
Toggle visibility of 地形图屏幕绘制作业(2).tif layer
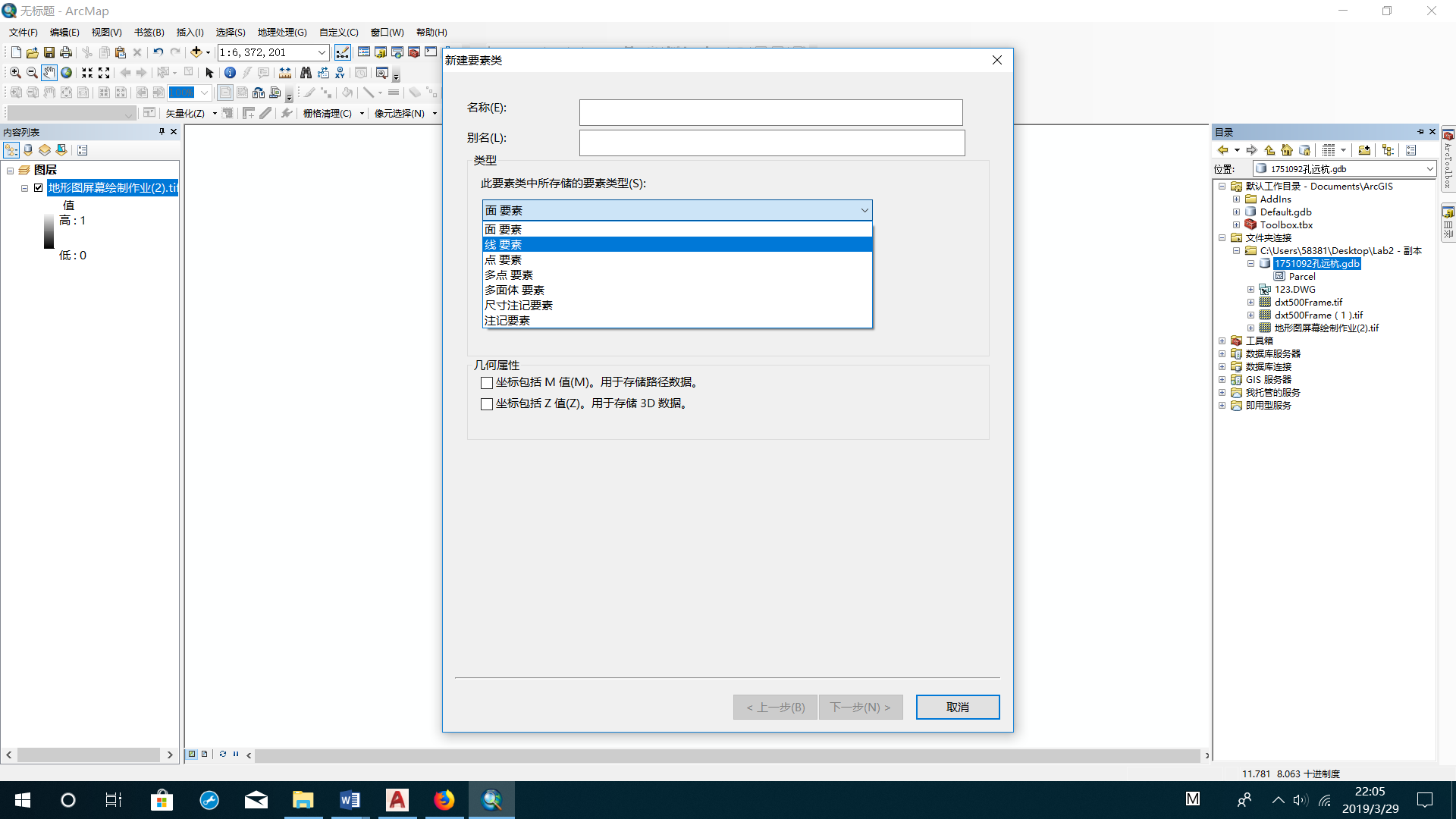[39, 188]
